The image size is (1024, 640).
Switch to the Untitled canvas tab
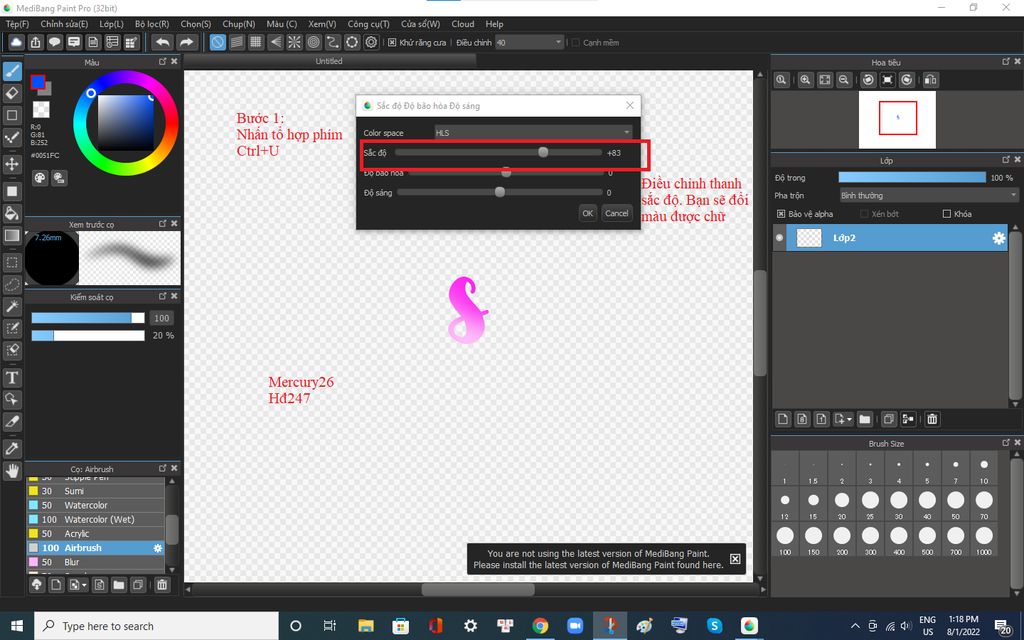[x=329, y=61]
